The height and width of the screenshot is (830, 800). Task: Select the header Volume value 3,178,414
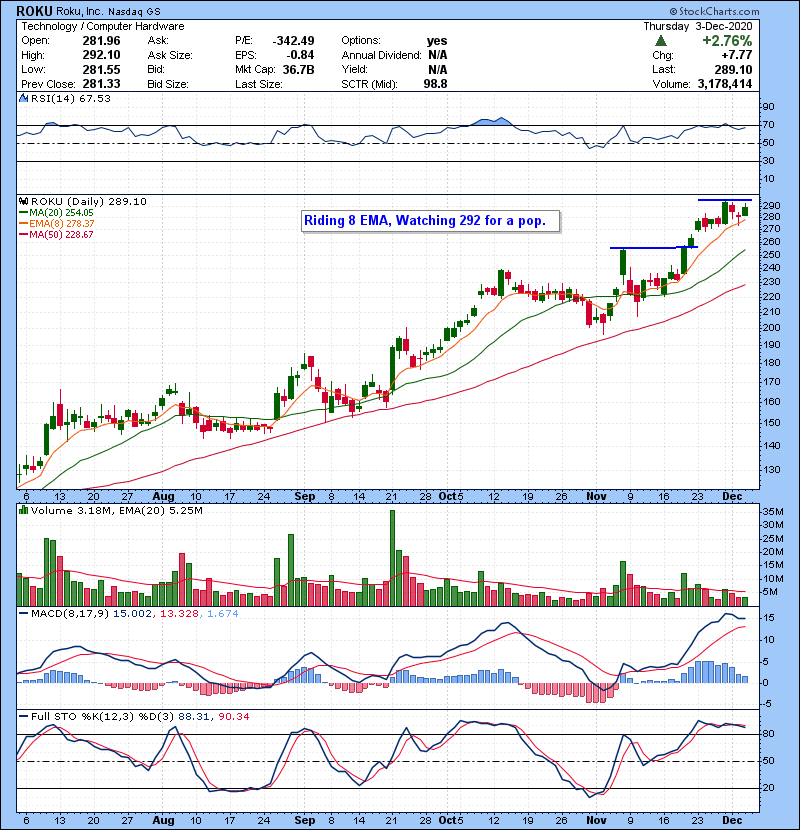click(x=725, y=84)
